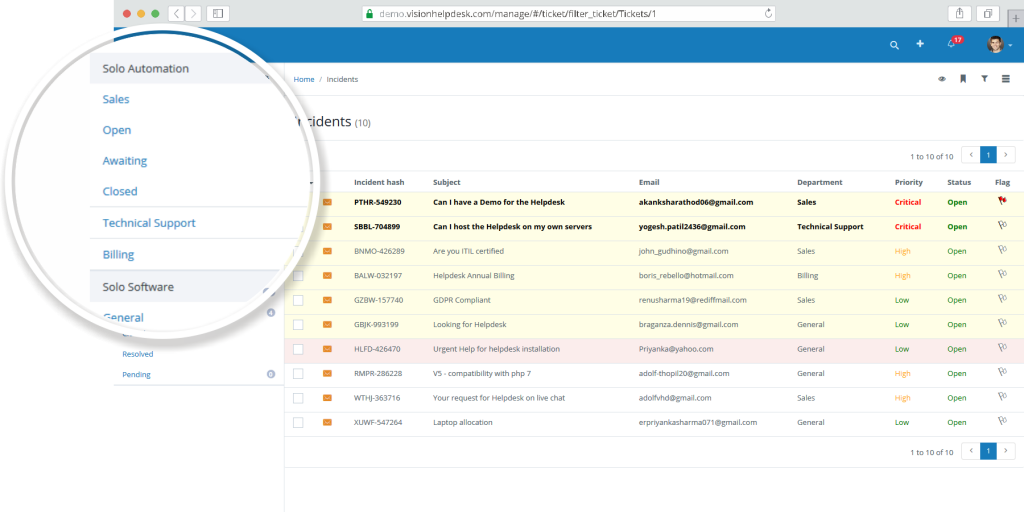The image size is (1024, 512).
Task: Open the filter funnel icon
Action: [x=984, y=79]
